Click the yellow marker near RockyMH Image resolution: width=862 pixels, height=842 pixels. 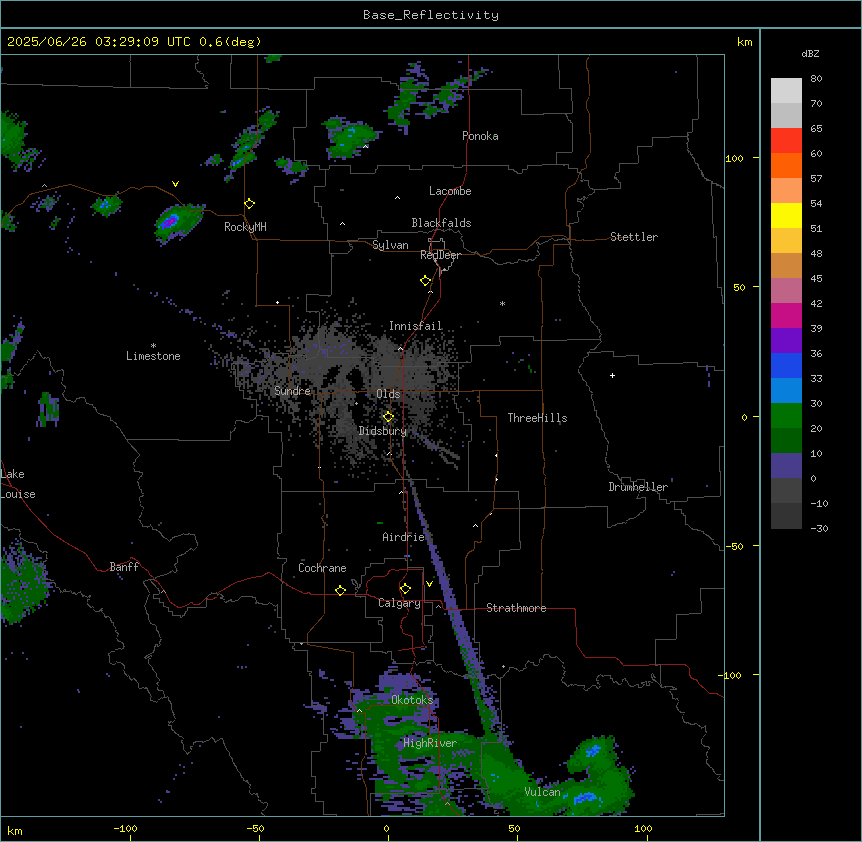click(250, 204)
